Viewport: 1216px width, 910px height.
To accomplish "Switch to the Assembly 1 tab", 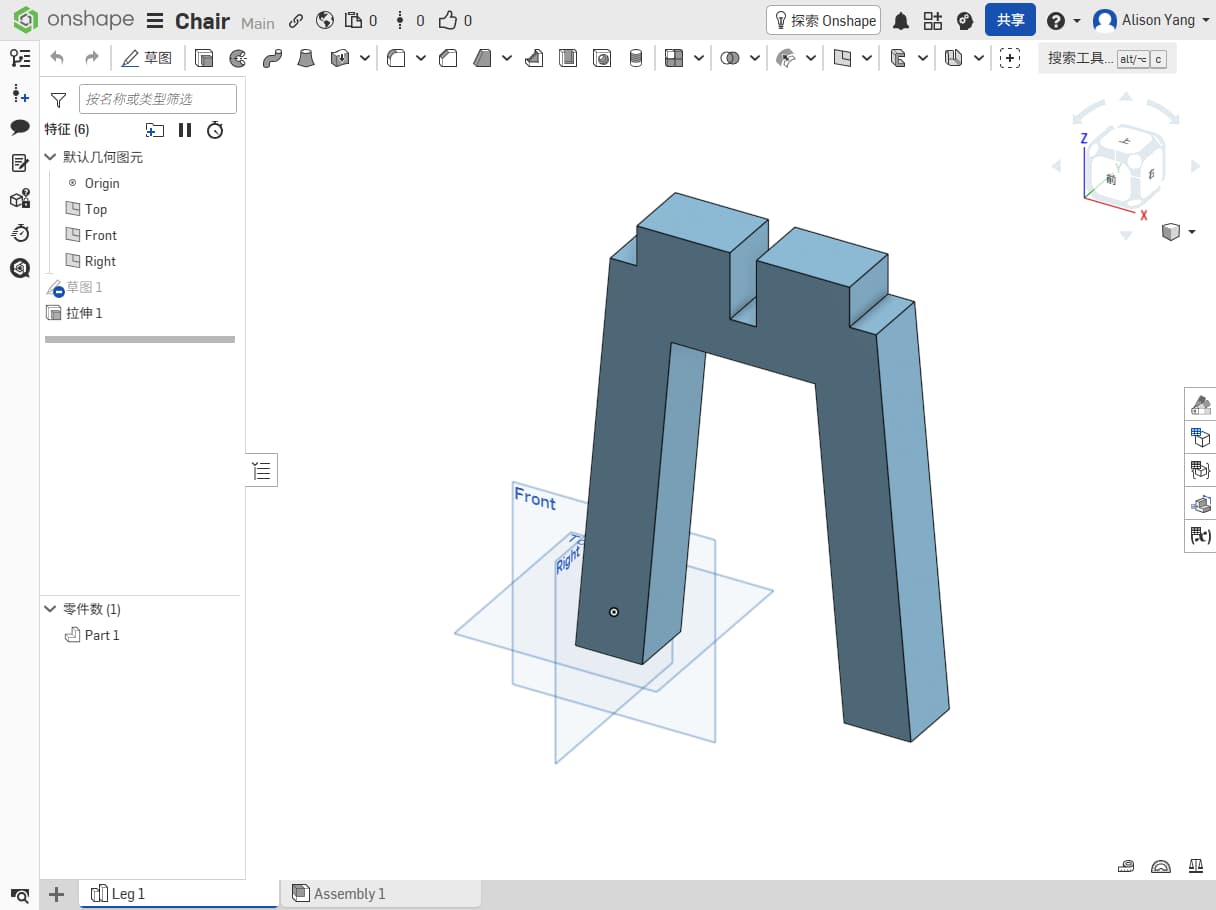I will pyautogui.click(x=380, y=894).
